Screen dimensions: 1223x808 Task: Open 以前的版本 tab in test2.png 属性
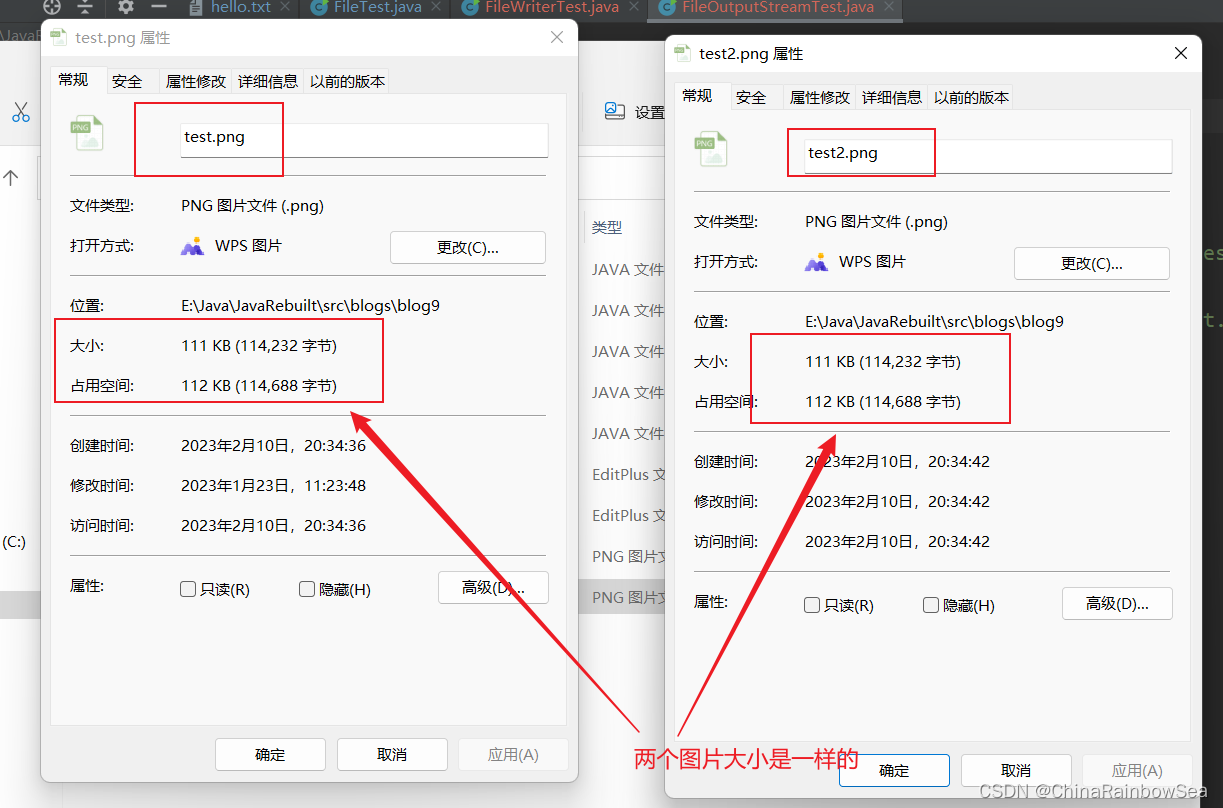tap(971, 98)
